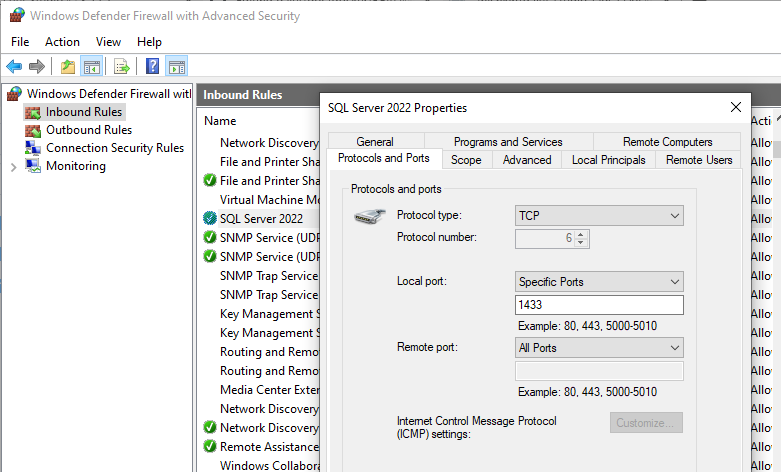Select Inbound Rules in the tree
The height and width of the screenshot is (472, 781).
point(84,112)
